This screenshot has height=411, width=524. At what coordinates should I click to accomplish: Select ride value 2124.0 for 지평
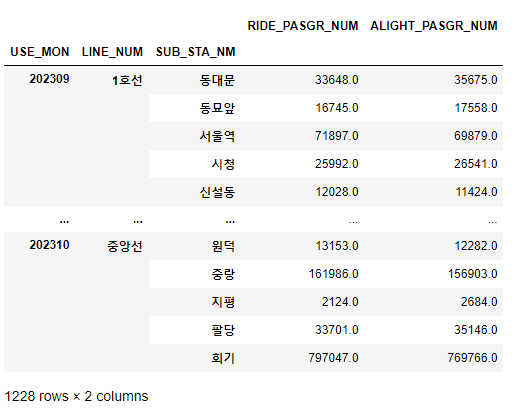click(x=340, y=302)
